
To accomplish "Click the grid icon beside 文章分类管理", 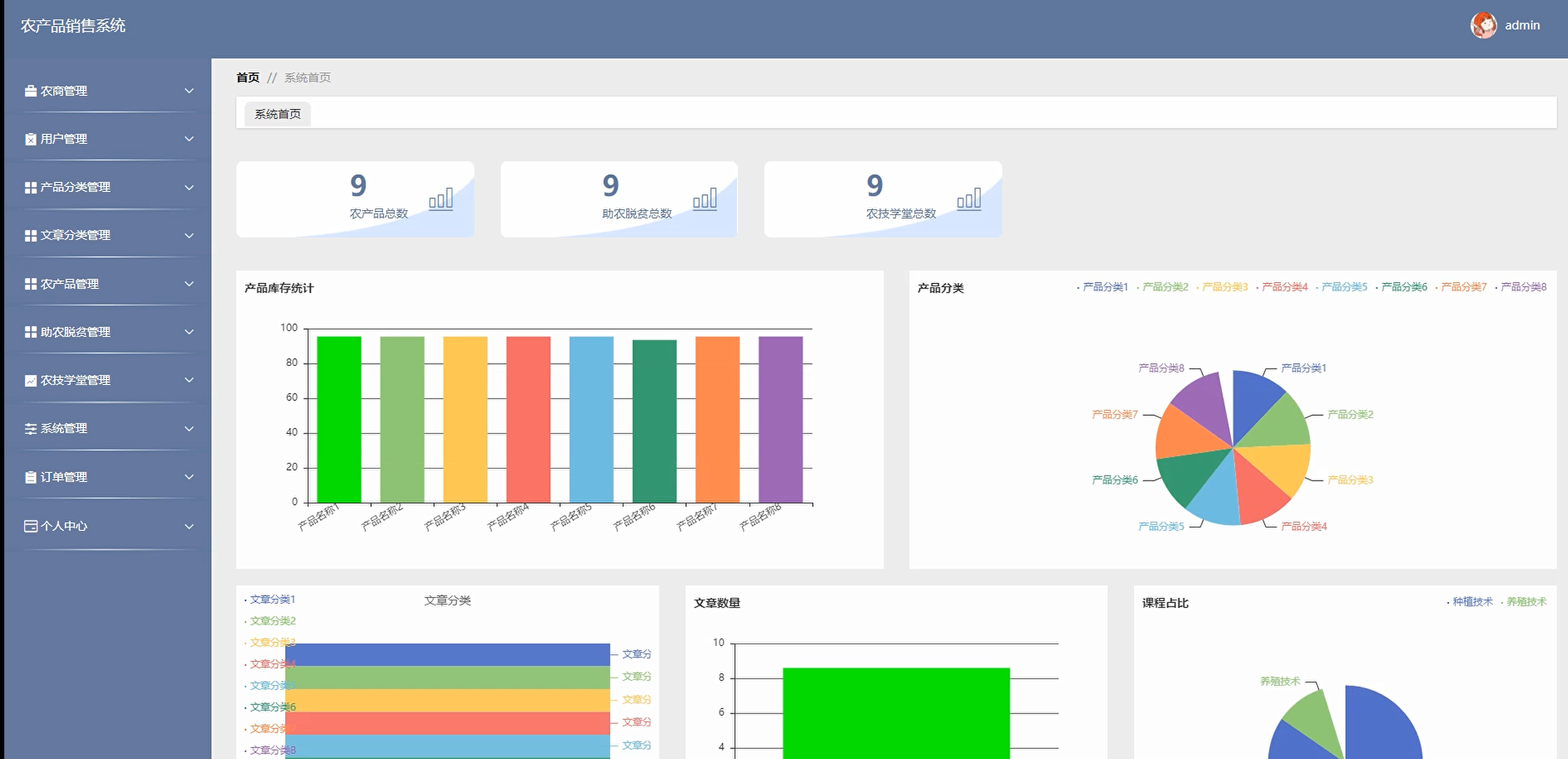I will (x=31, y=236).
